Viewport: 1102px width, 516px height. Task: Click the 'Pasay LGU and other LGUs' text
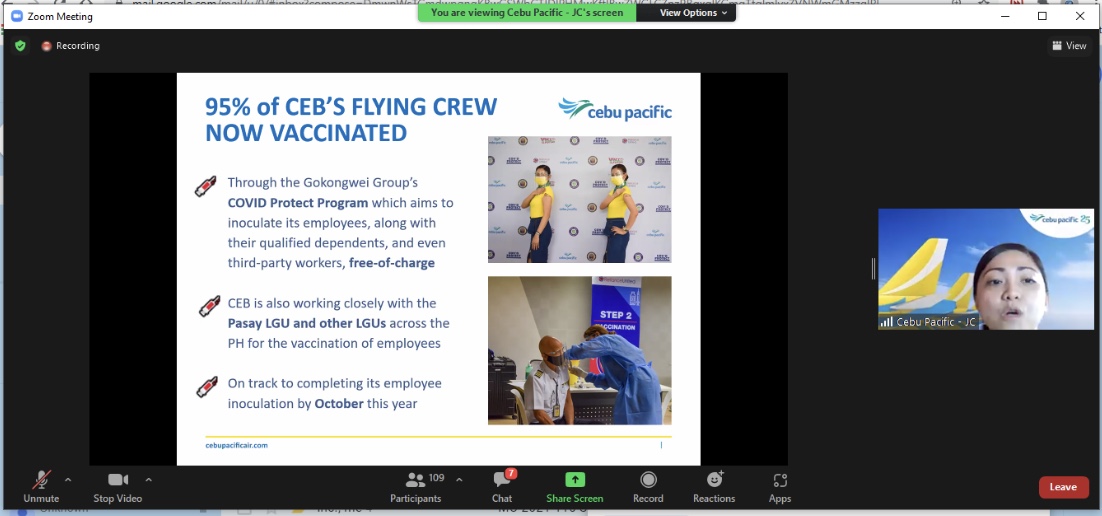click(306, 323)
